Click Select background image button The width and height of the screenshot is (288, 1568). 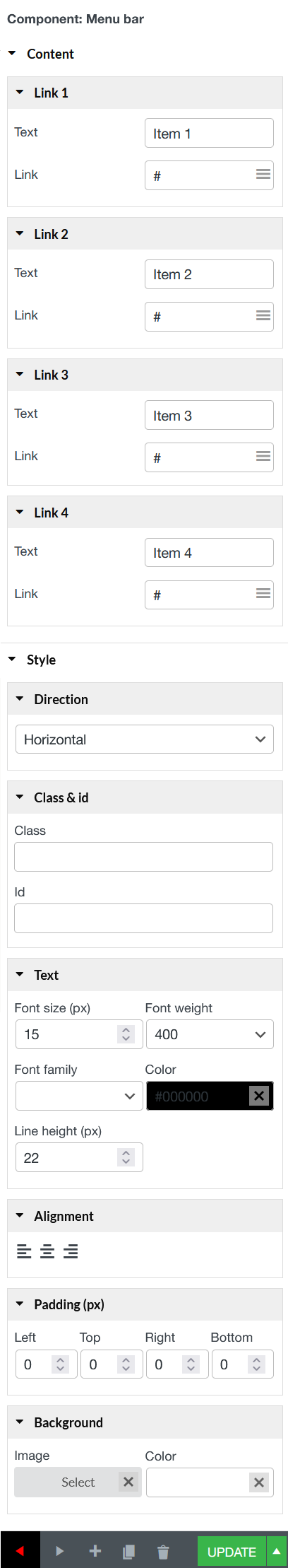tap(78, 1482)
